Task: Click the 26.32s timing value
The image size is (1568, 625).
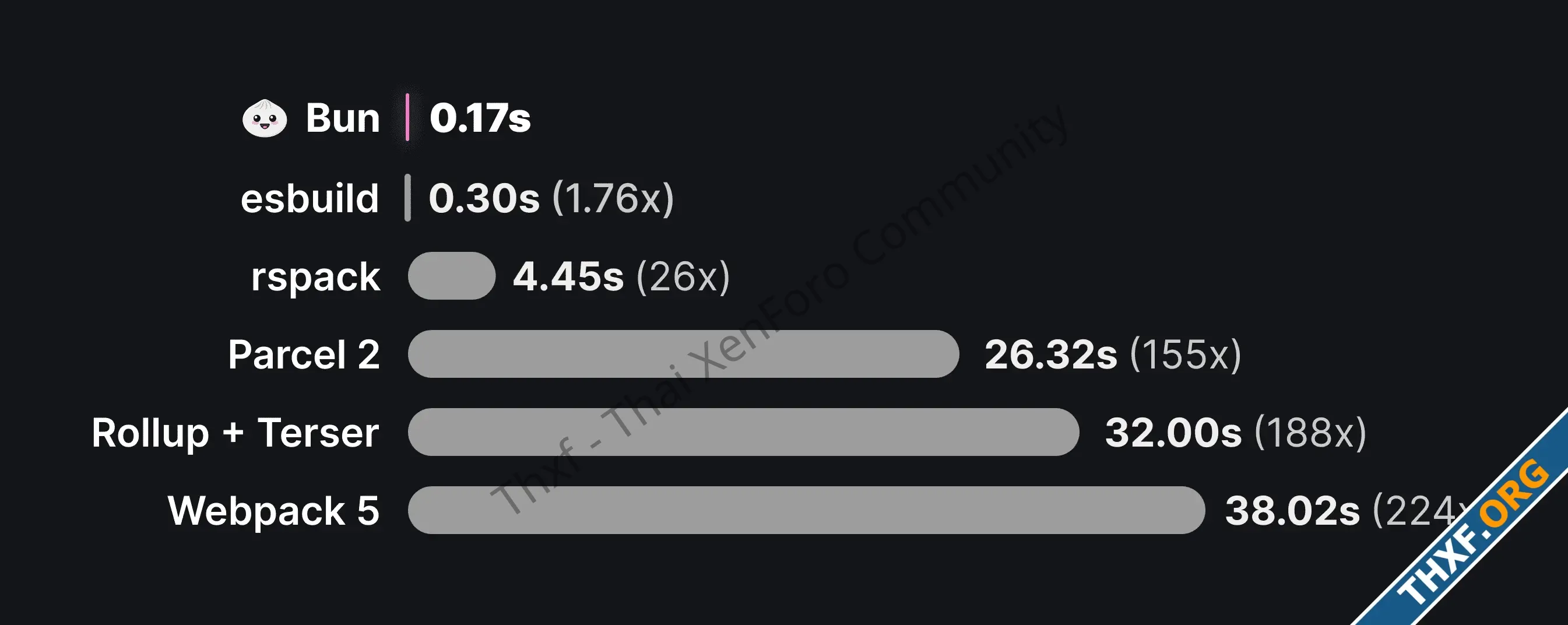Action: [1050, 355]
